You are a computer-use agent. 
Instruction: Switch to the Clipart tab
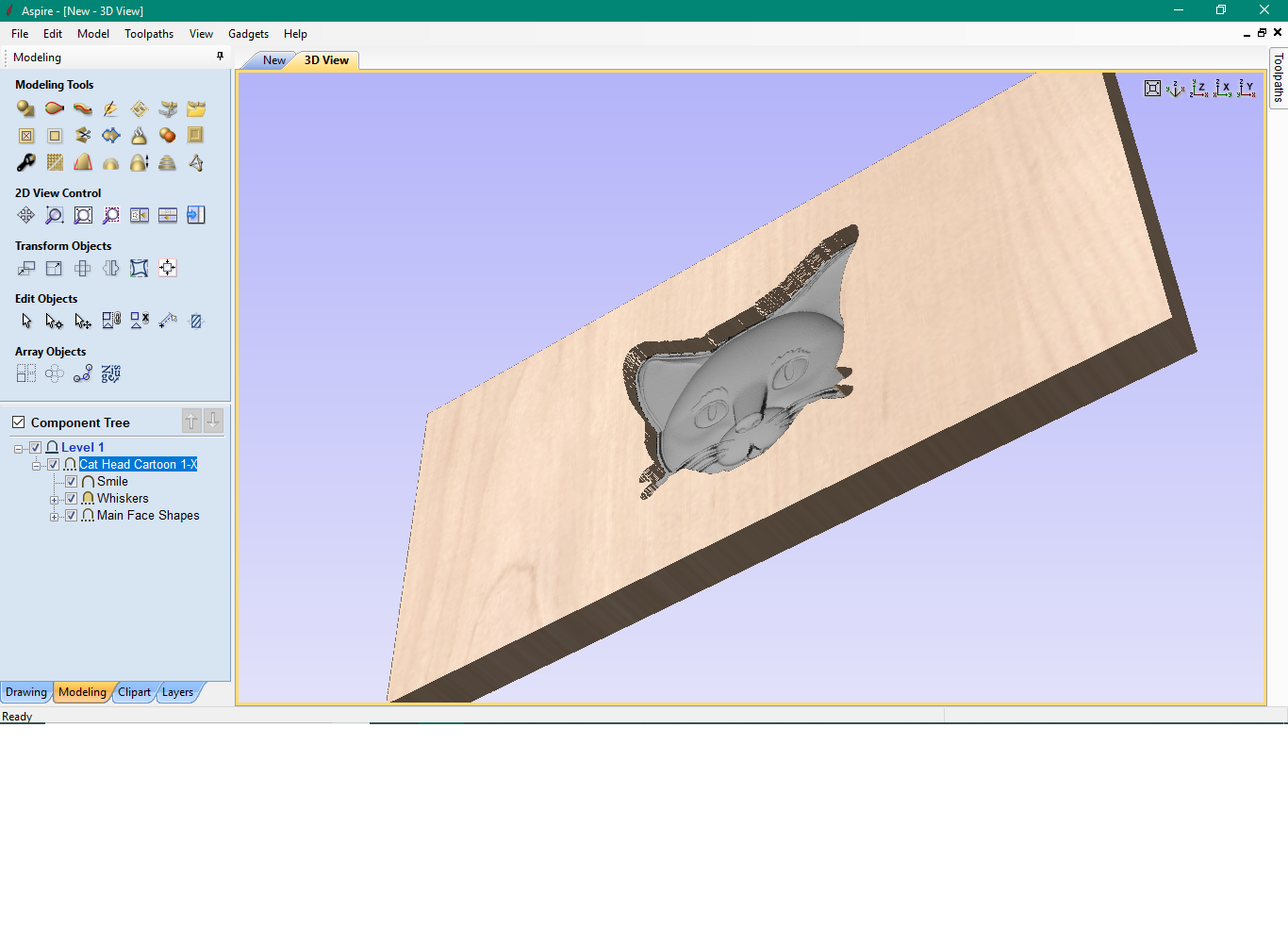pos(134,692)
